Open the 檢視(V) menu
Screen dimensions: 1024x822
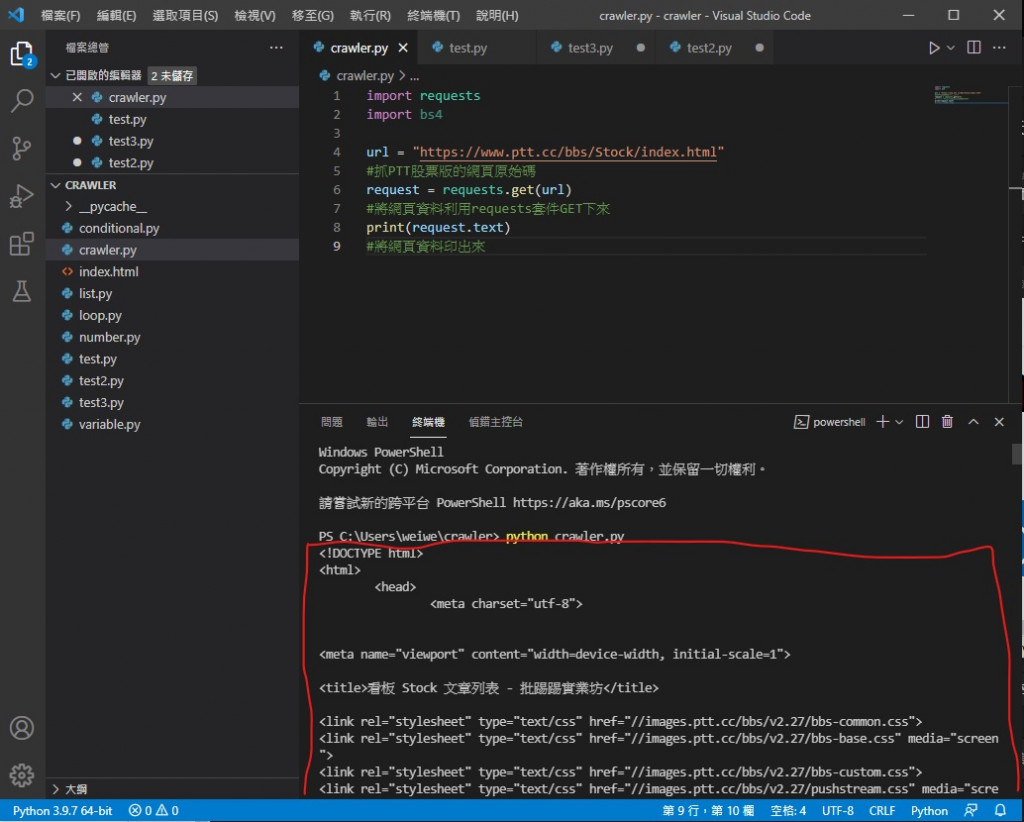pyautogui.click(x=255, y=15)
